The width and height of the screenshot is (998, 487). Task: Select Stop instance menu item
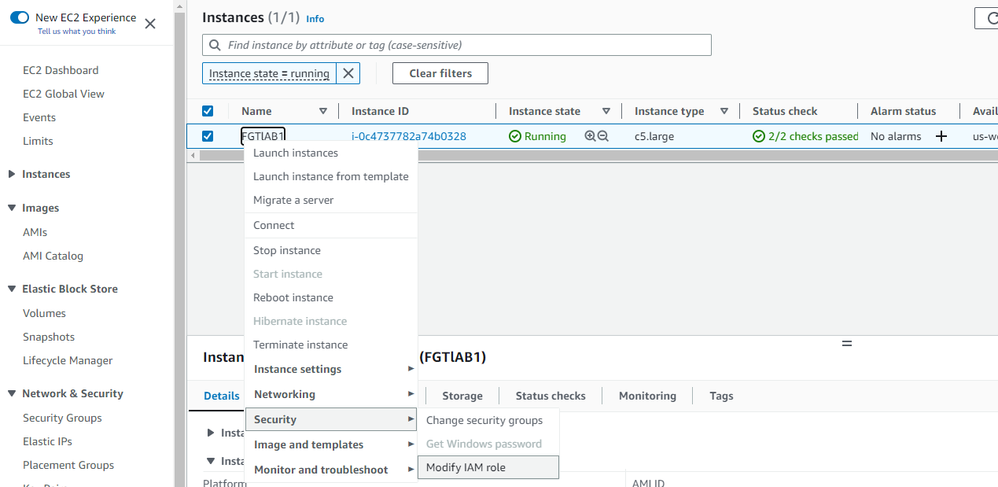coord(331,250)
